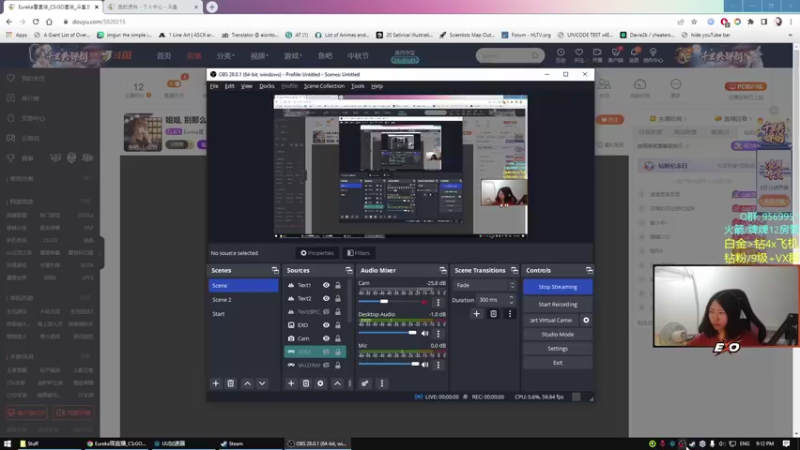Hide the Text2 source
The width and height of the screenshot is (800, 450).
326,298
